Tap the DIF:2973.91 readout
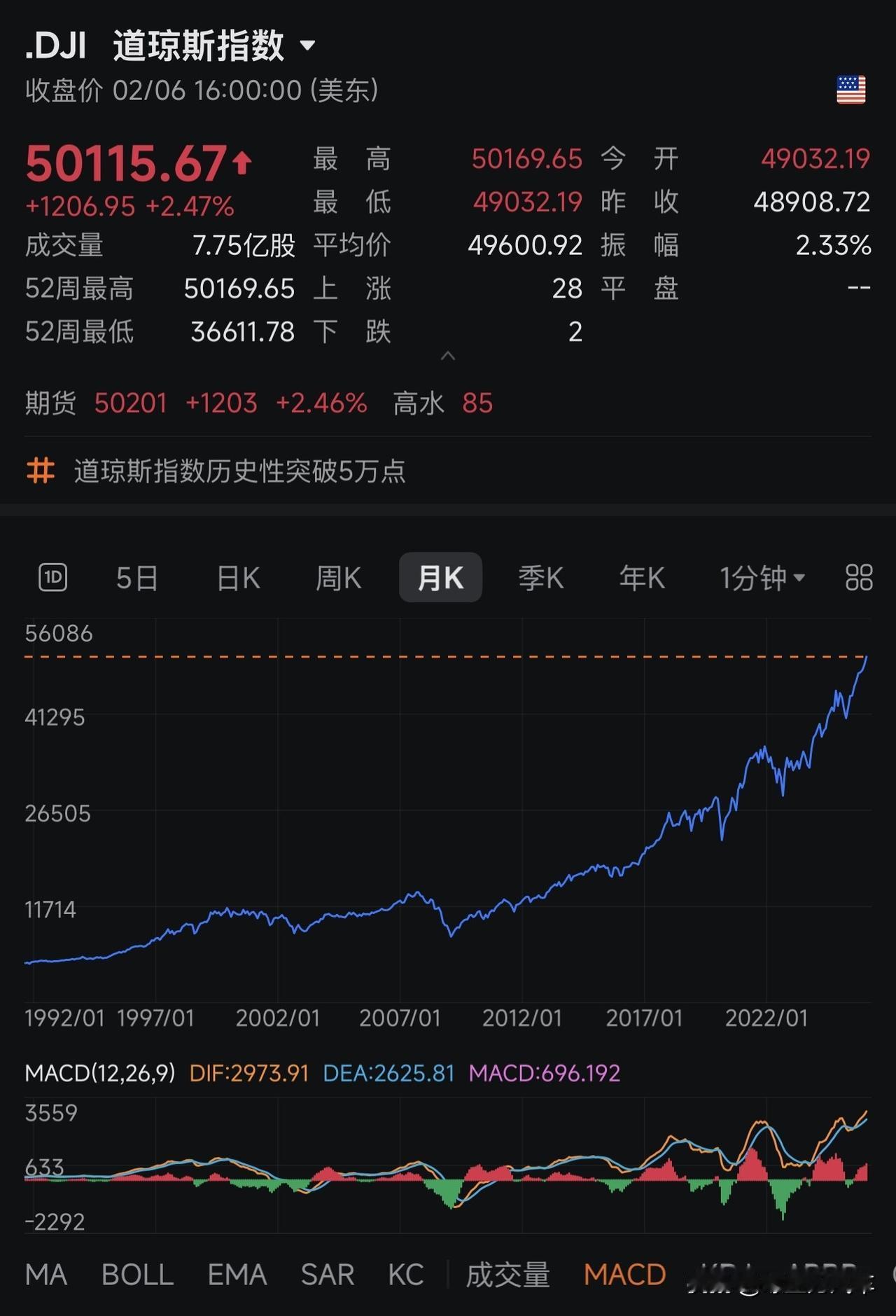Image resolution: width=896 pixels, height=1316 pixels. pyautogui.click(x=249, y=1073)
